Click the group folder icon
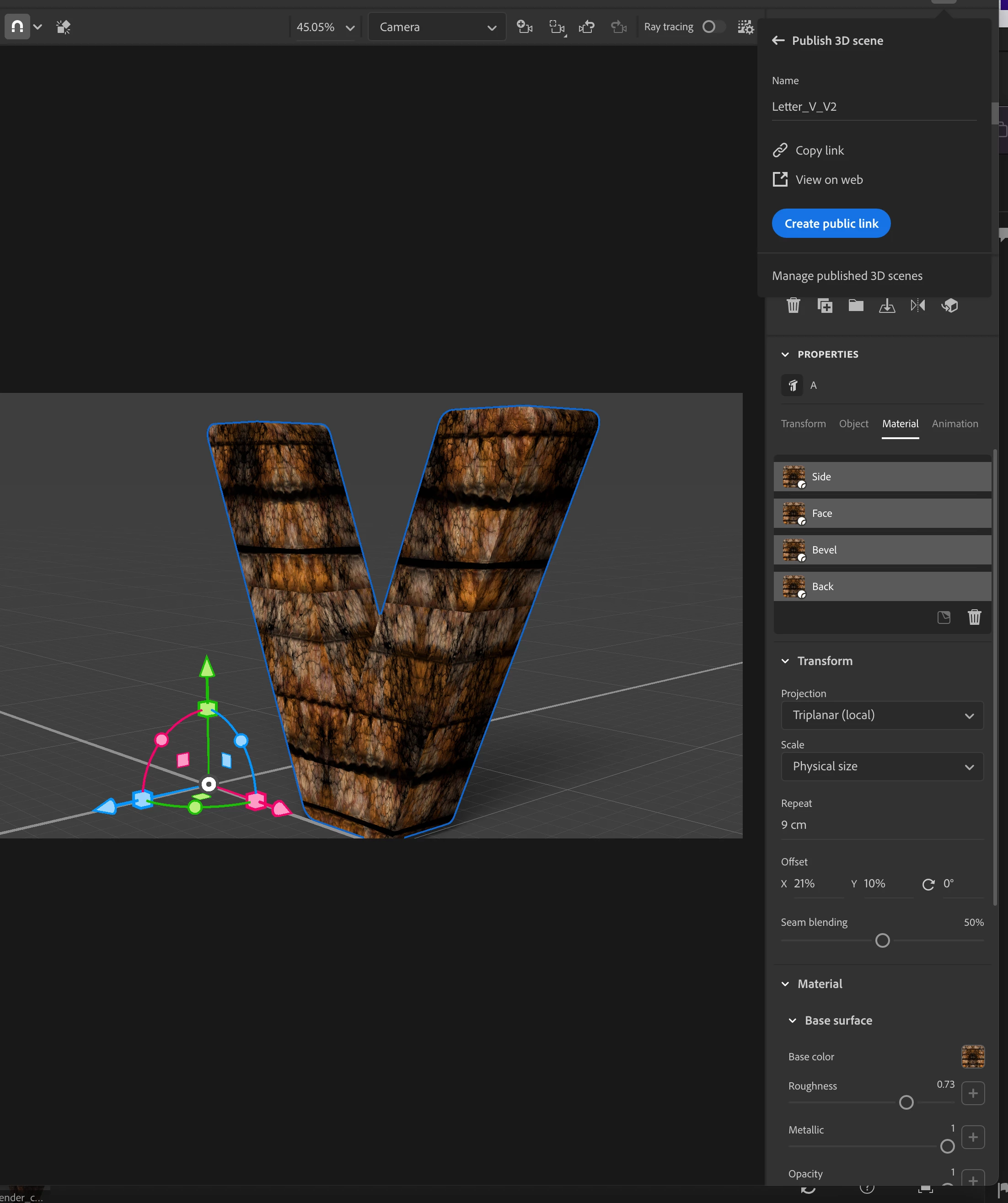Image resolution: width=1008 pixels, height=1203 pixels. (856, 306)
